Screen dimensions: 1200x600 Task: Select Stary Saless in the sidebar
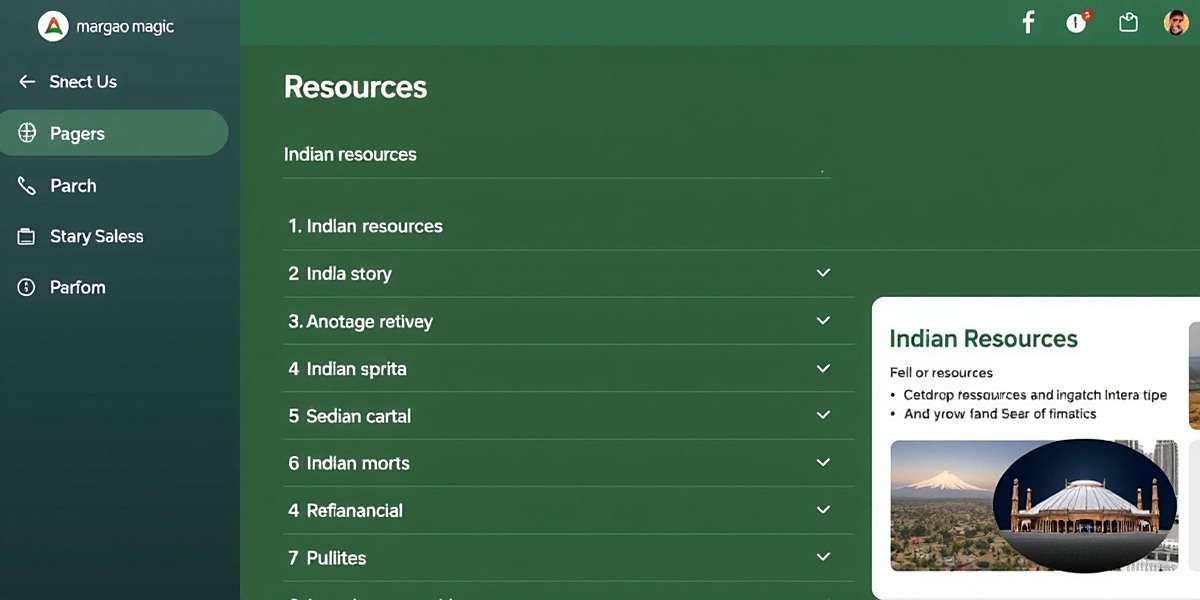tap(97, 237)
